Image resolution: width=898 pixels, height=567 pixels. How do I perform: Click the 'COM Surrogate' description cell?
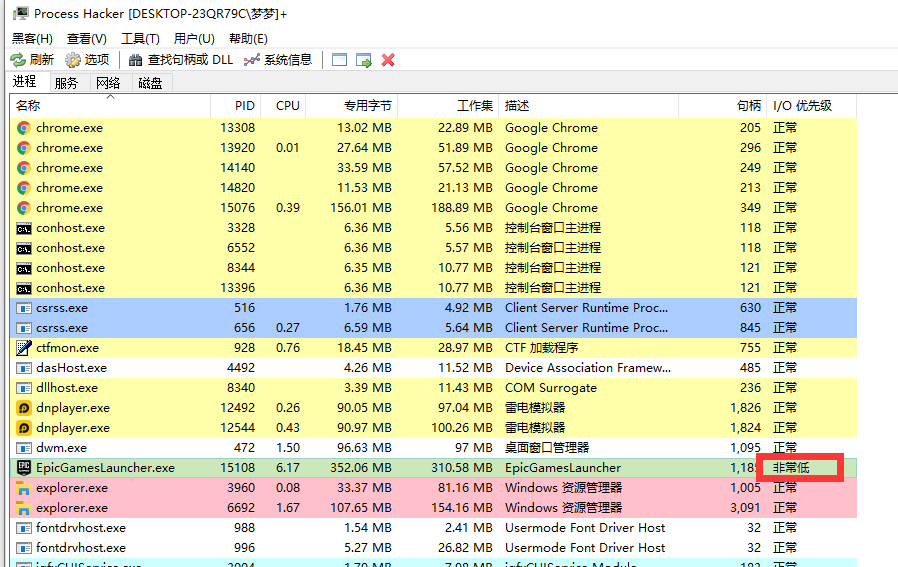tap(551, 388)
